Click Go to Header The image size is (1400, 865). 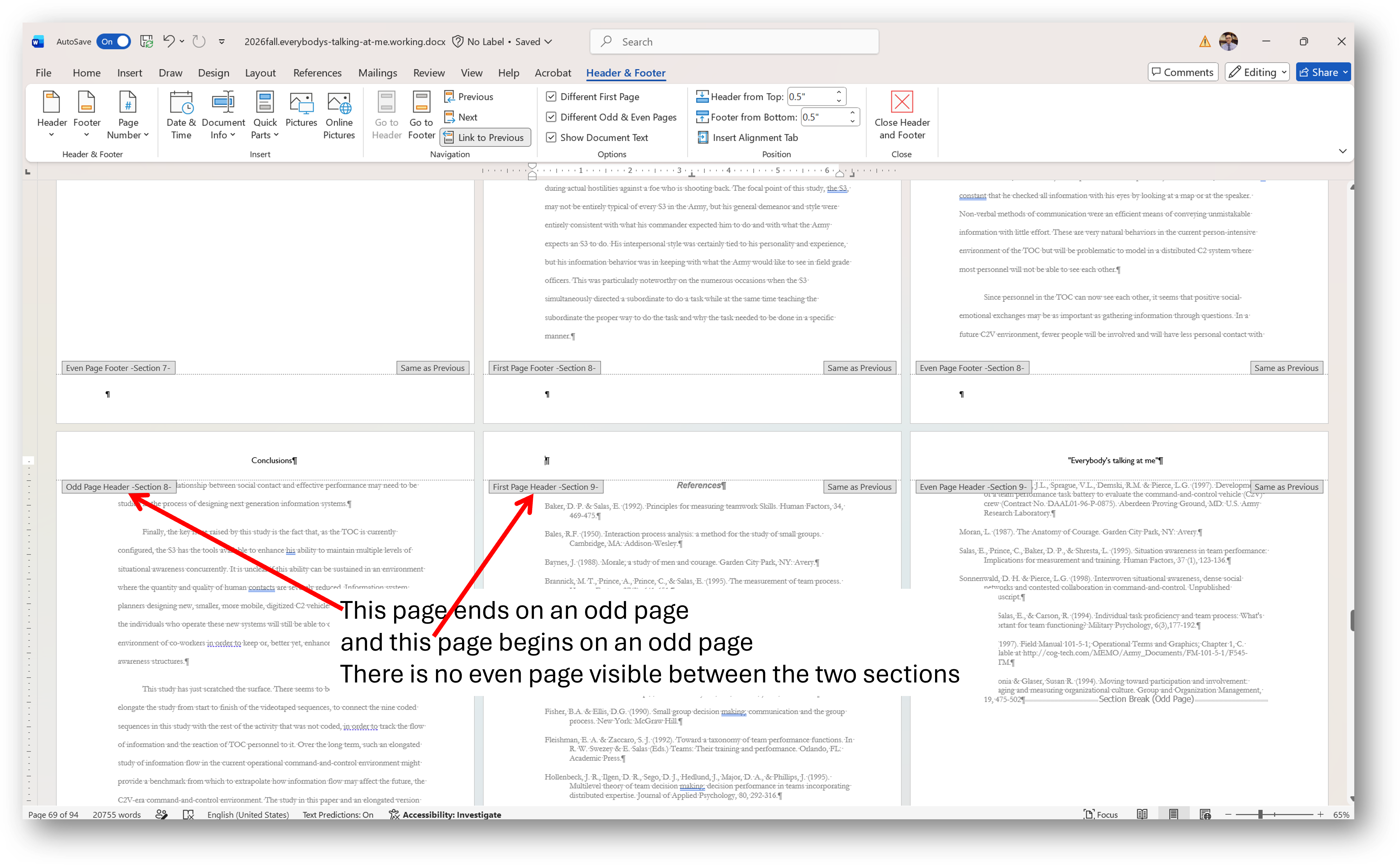(x=387, y=114)
